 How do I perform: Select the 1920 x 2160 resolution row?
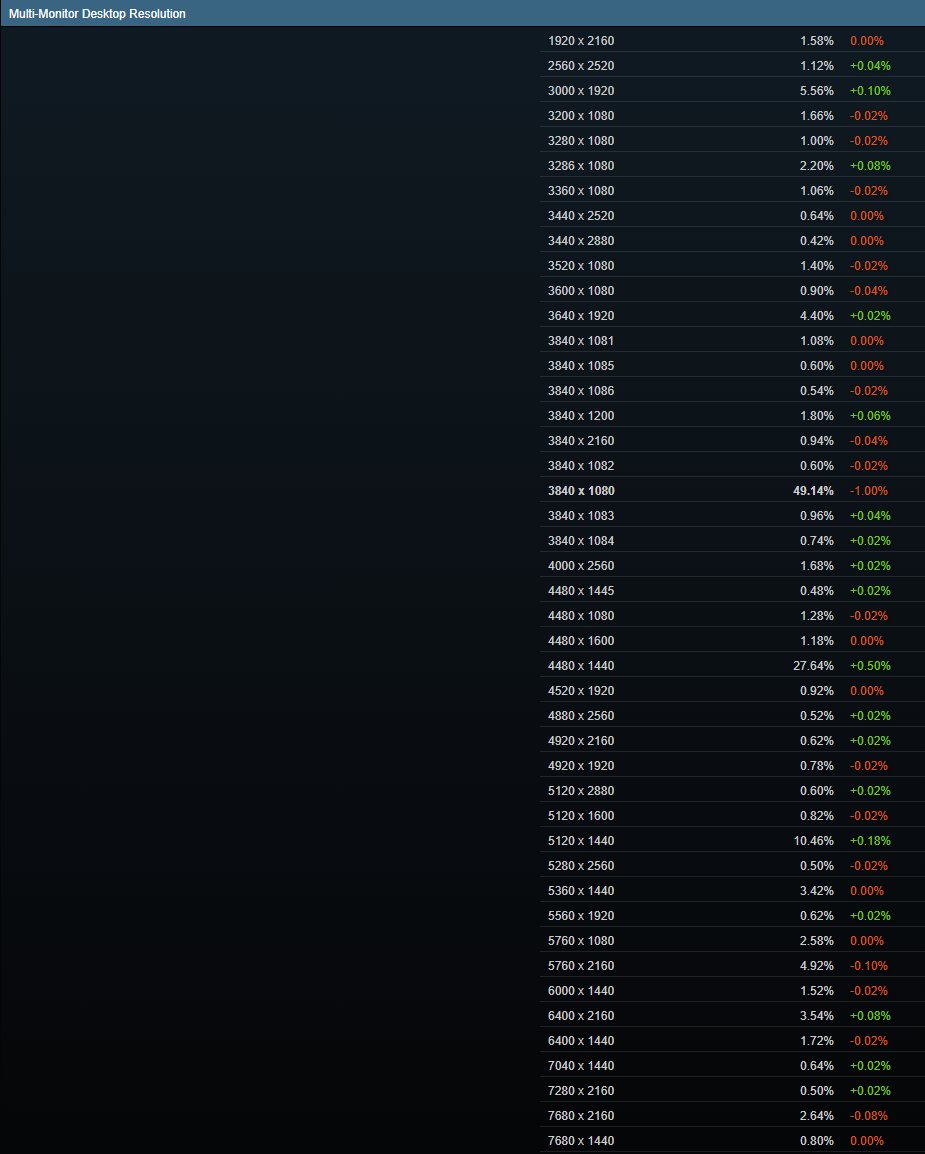(732, 40)
